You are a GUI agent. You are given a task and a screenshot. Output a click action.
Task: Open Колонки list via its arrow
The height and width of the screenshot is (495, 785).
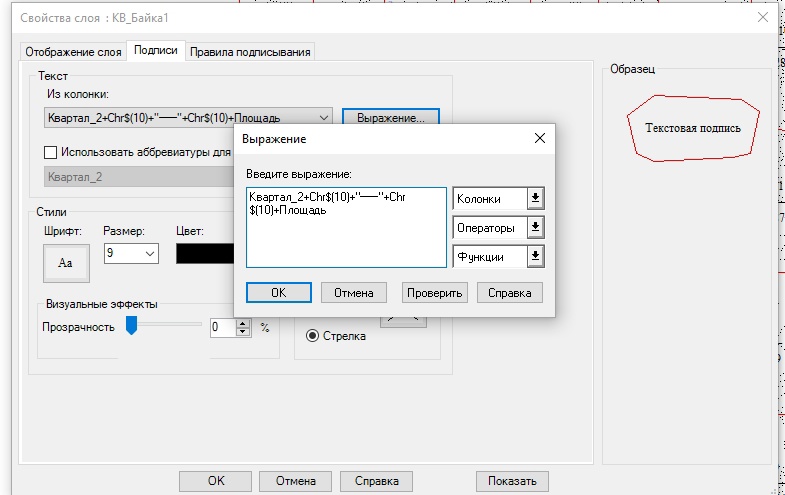tap(535, 198)
